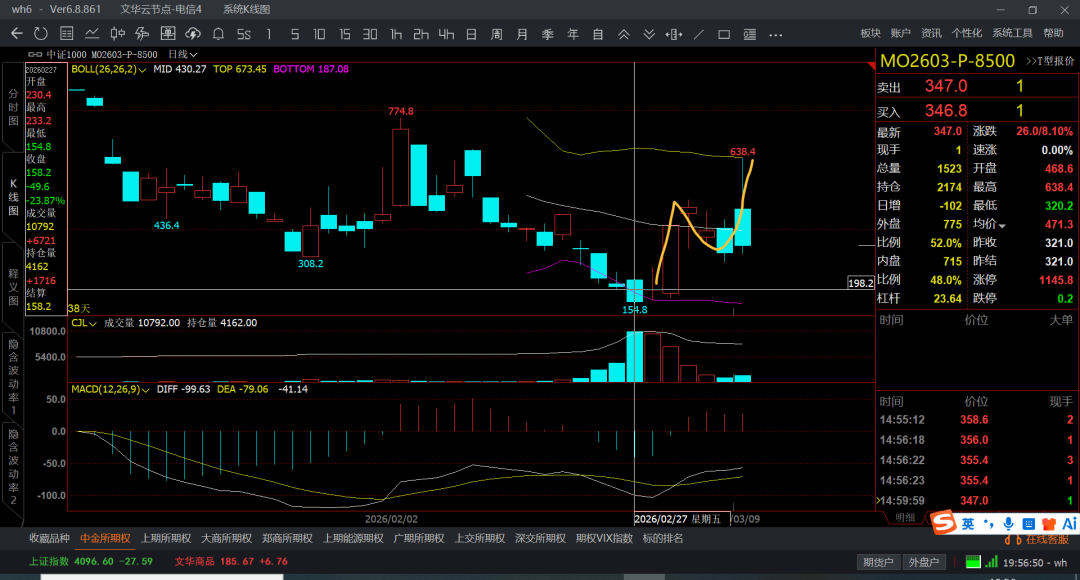Click the cloud sync icon
The image size is (1080, 580).
coord(193,33)
